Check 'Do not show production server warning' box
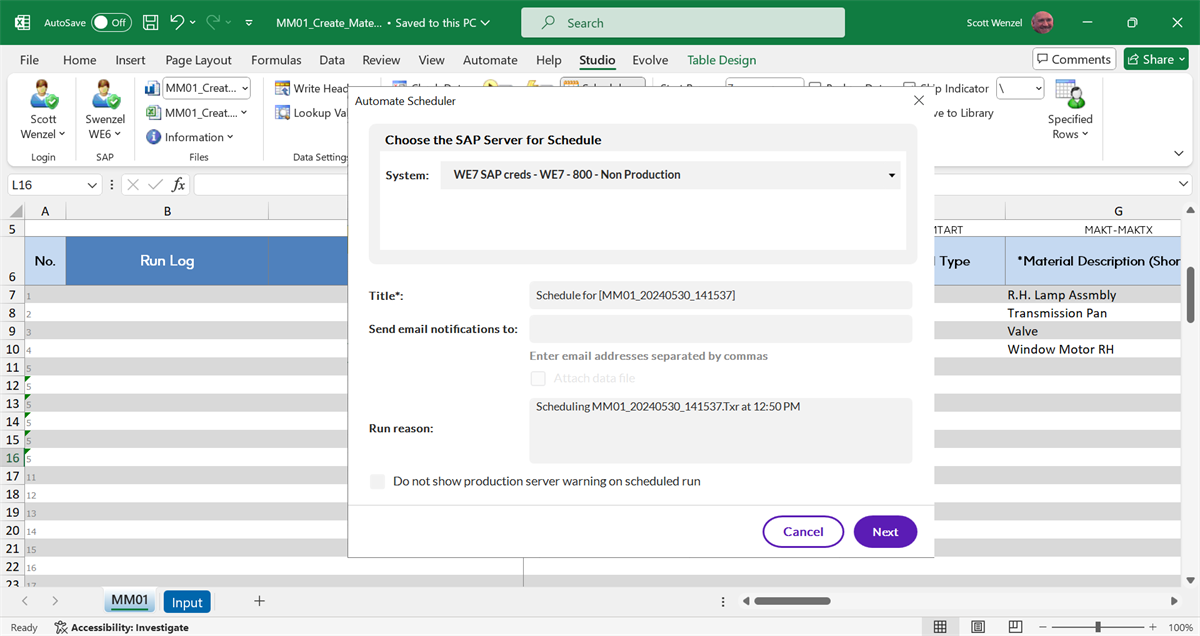Viewport: 1200px width, 636px height. (x=377, y=481)
